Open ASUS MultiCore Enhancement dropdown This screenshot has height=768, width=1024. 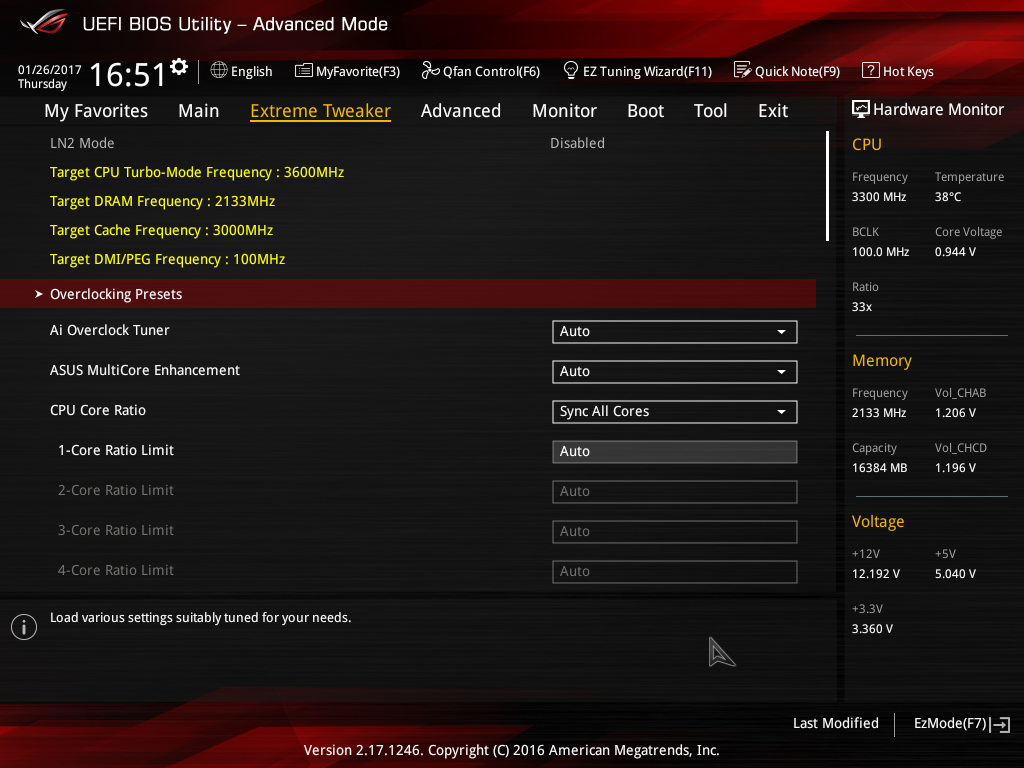pos(675,372)
